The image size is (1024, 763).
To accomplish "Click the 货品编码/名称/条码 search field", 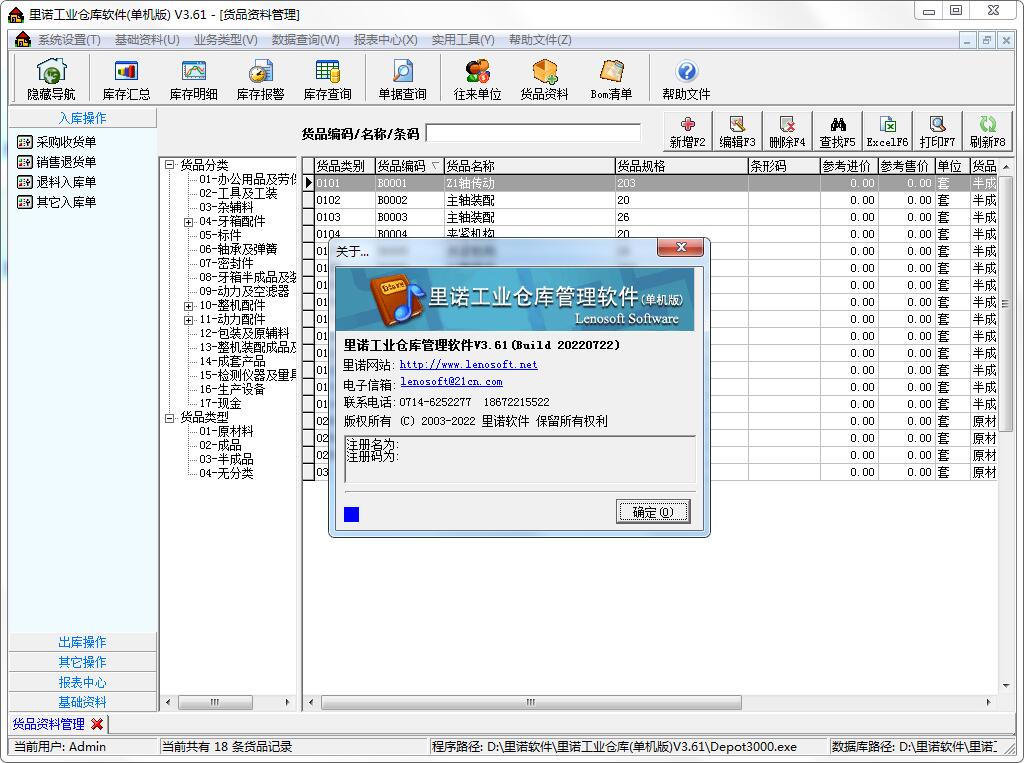I will point(533,133).
